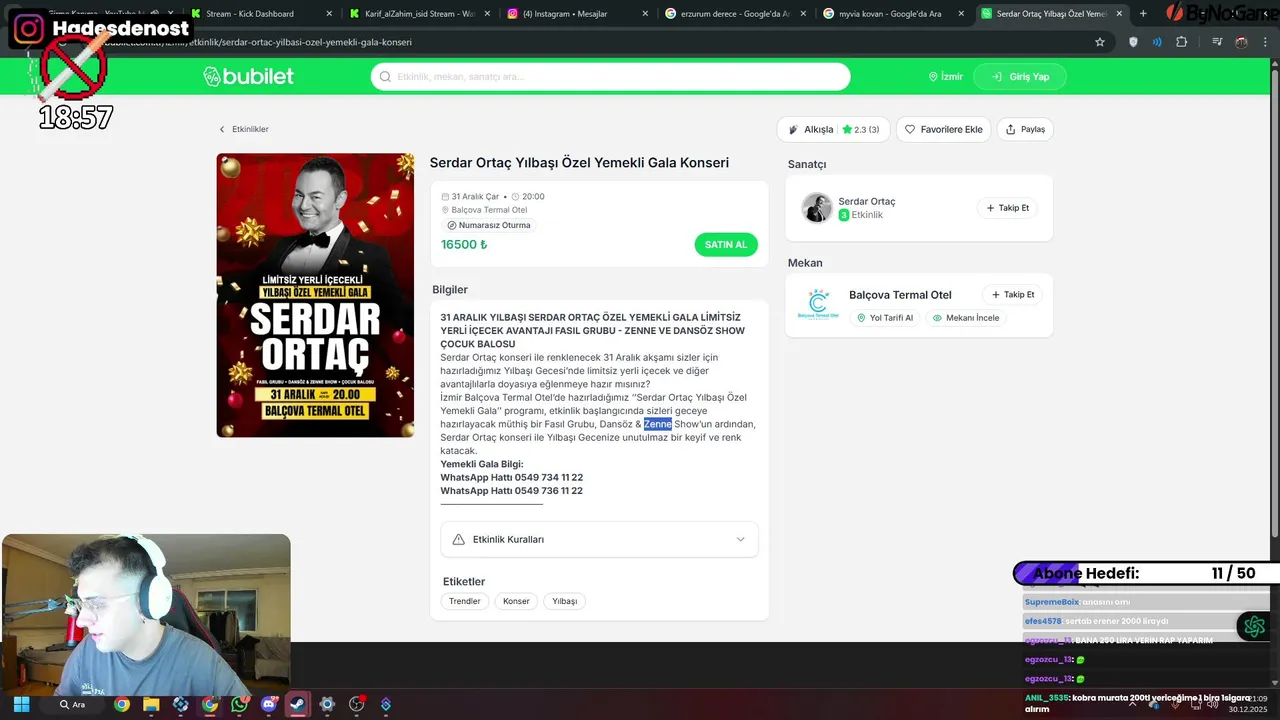Click the magnifier icon in the search bar
Screen dimensions: 1280x720
385,77
